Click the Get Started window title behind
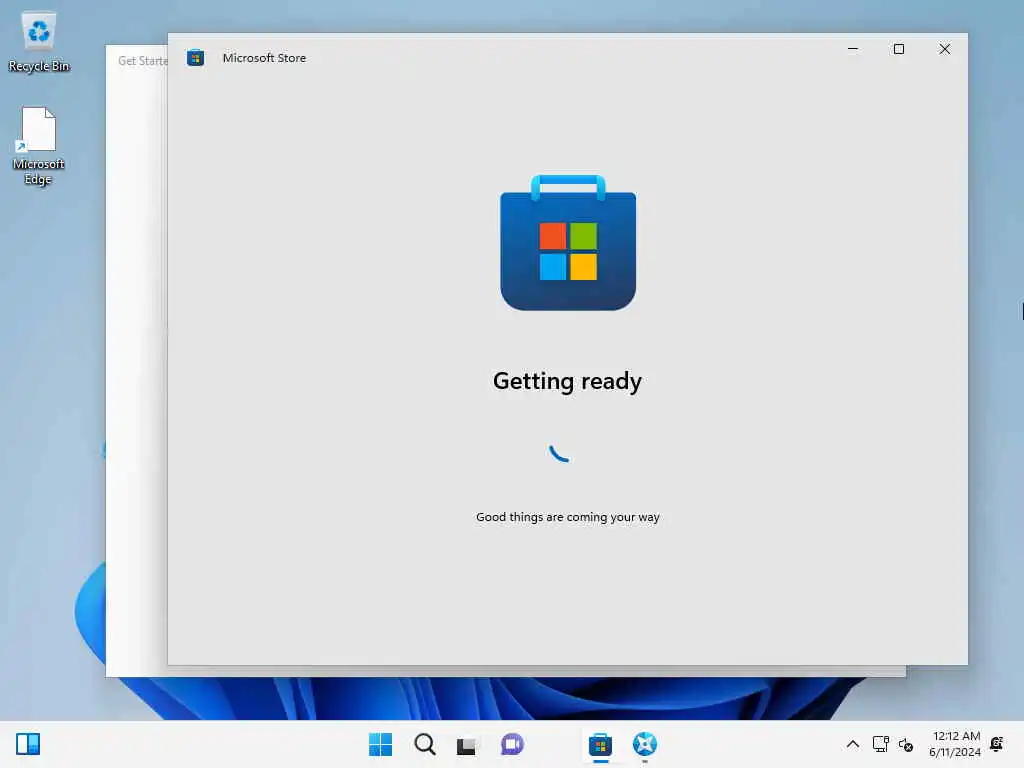The width and height of the screenshot is (1024, 768). tap(142, 61)
